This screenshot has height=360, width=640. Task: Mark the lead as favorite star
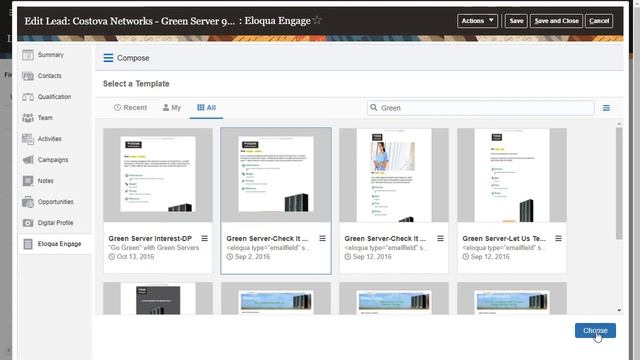click(x=317, y=20)
